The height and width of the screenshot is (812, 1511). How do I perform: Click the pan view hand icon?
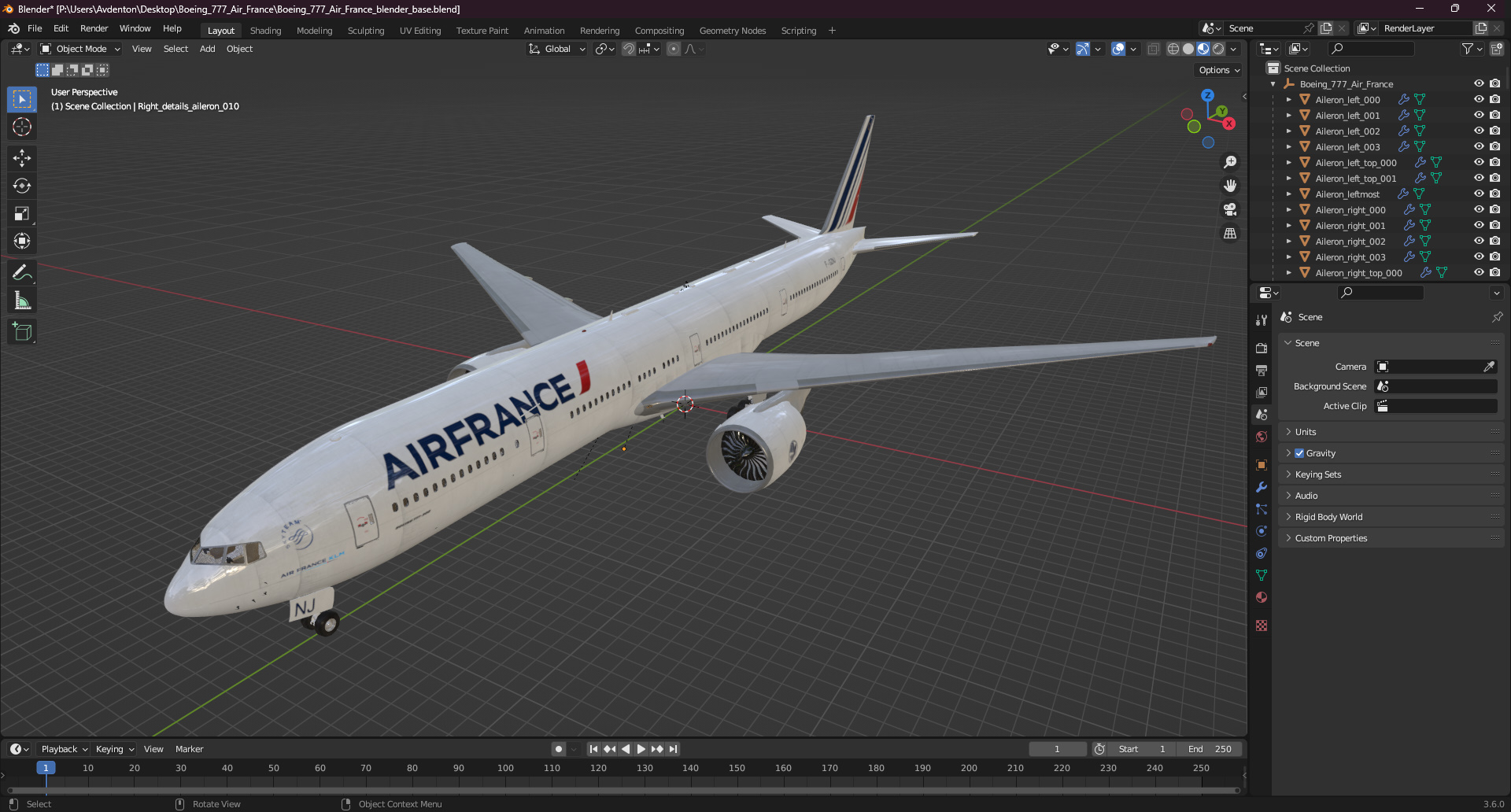pos(1230,186)
